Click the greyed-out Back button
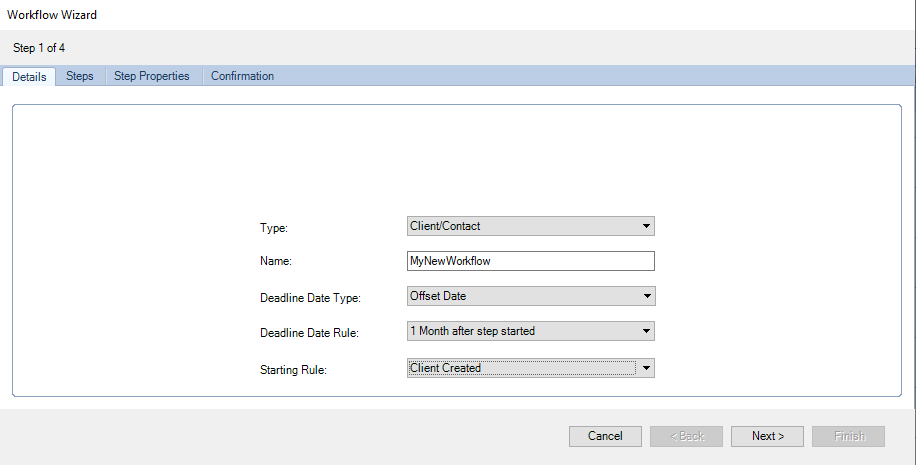 point(686,436)
